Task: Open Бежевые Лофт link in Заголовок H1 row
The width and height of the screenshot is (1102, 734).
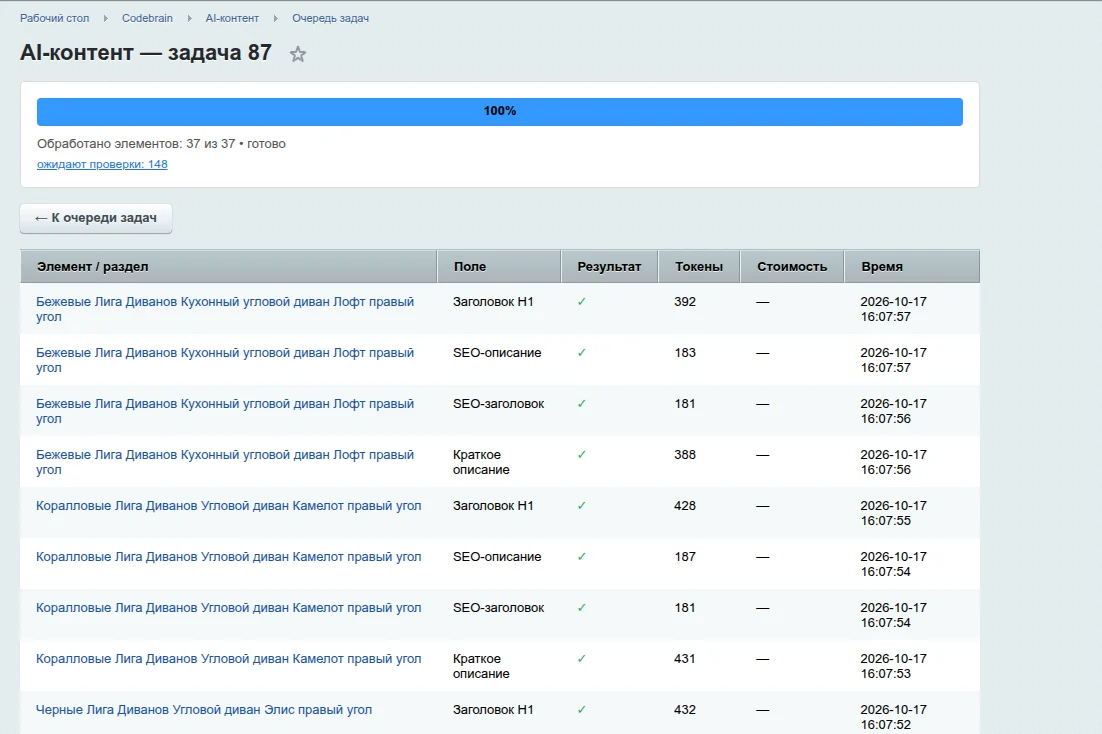Action: [x=225, y=309]
